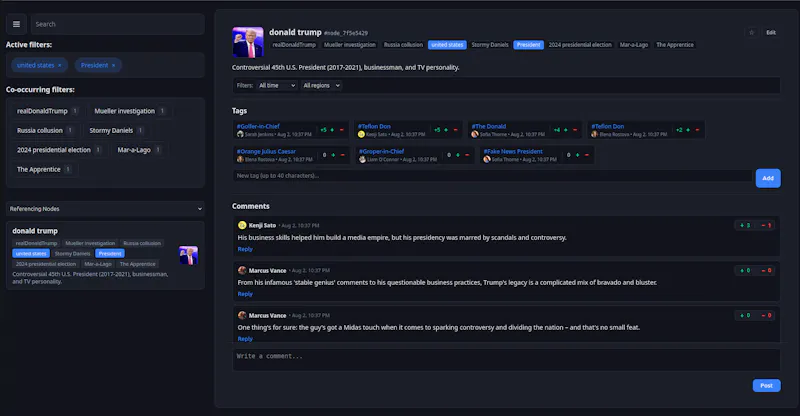
Task: Upvote Kenji Sato's #Teflon Don tag
Action: [446, 130]
